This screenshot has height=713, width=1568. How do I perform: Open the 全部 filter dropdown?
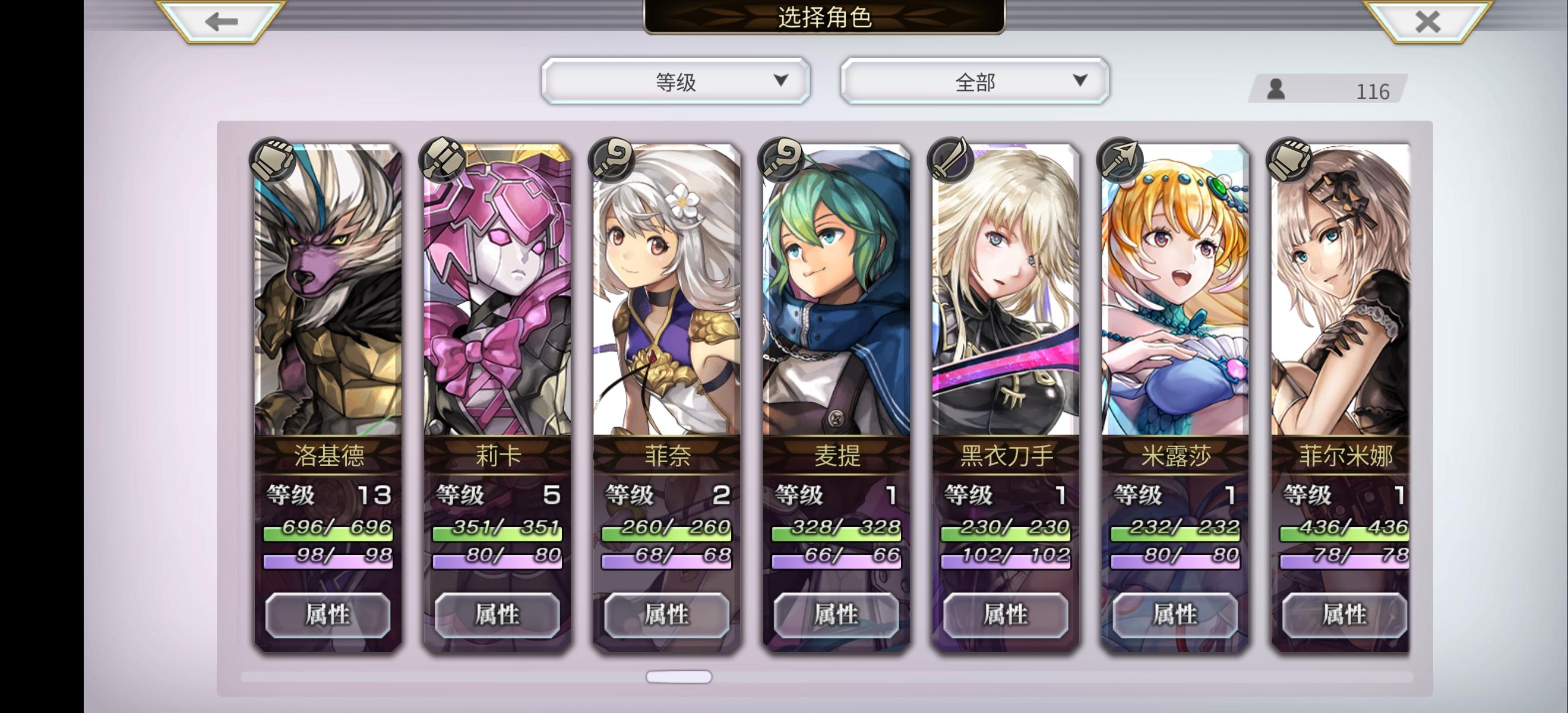(975, 81)
